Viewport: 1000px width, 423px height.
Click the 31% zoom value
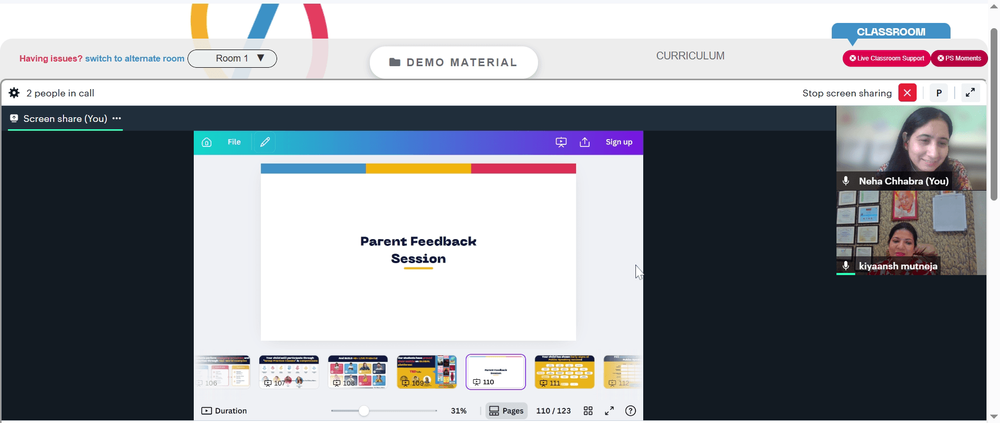(459, 411)
